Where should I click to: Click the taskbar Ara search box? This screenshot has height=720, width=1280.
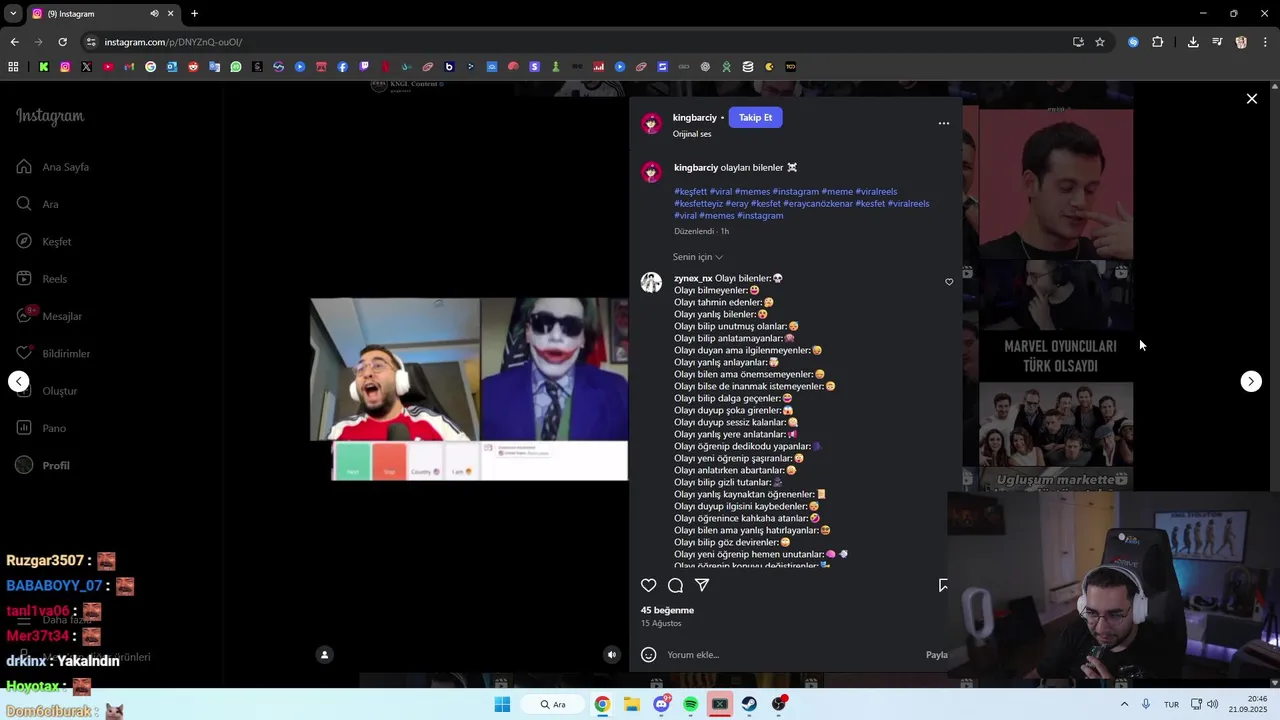pos(553,704)
